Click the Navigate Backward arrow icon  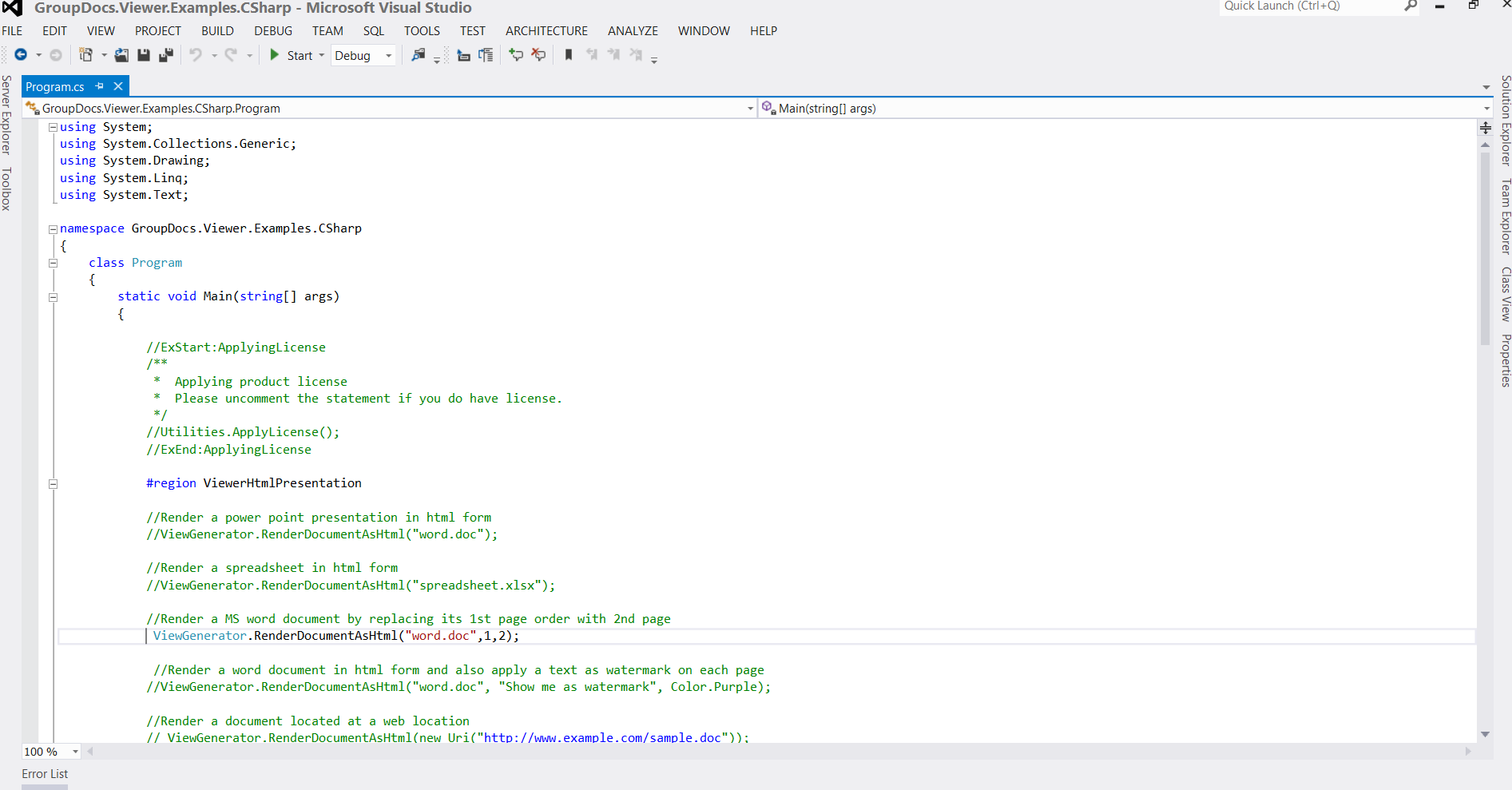[x=21, y=54]
